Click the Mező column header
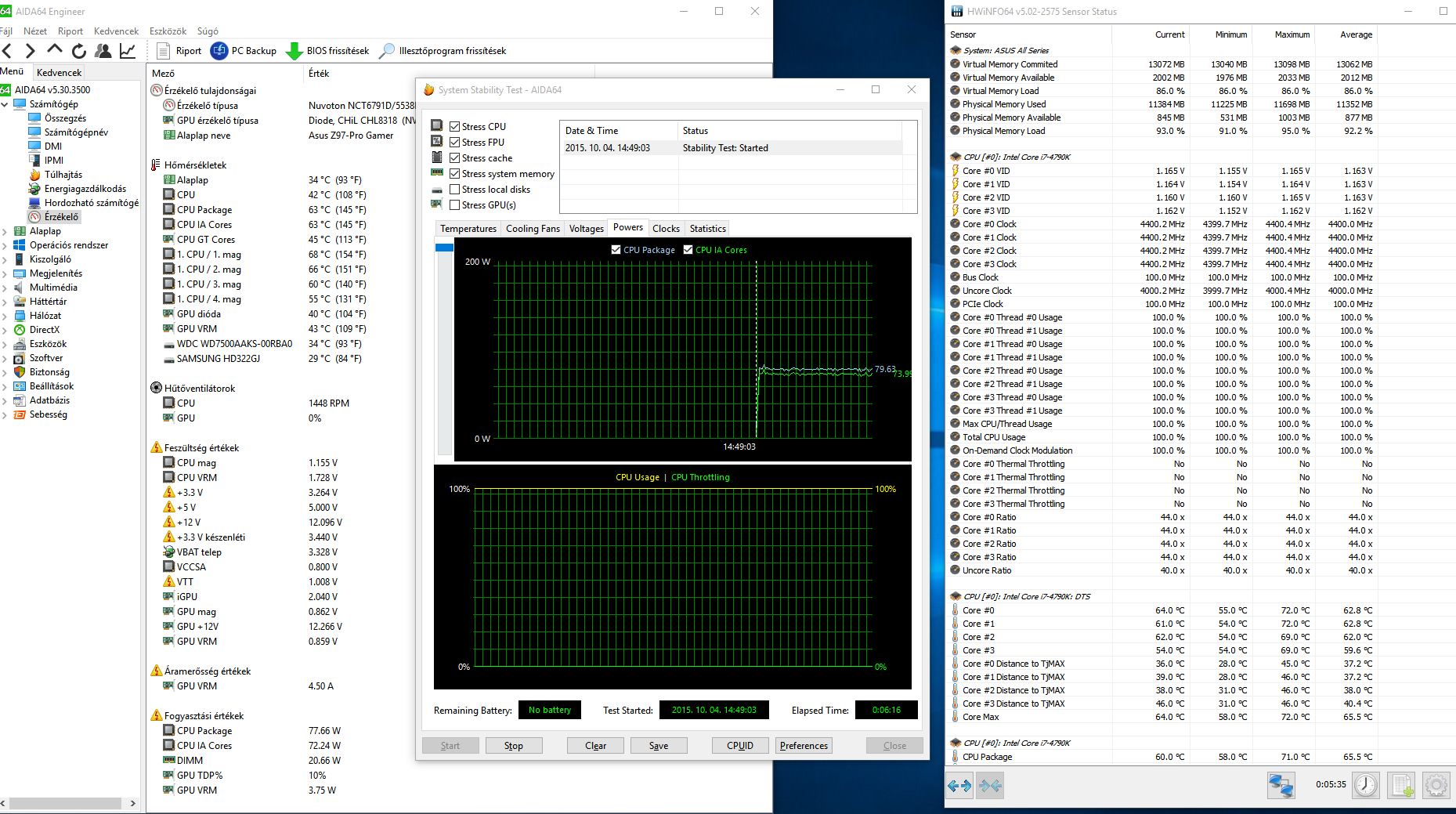Image resolution: width=1456 pixels, height=814 pixels. point(226,73)
